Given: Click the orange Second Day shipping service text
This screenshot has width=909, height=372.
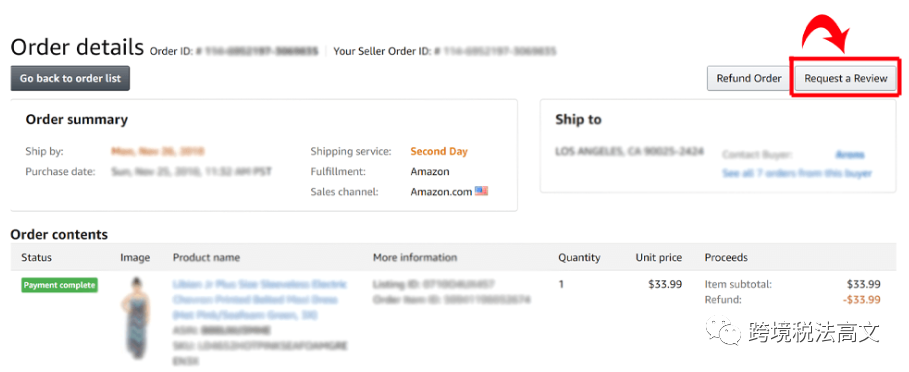Looking at the screenshot, I should [439, 152].
